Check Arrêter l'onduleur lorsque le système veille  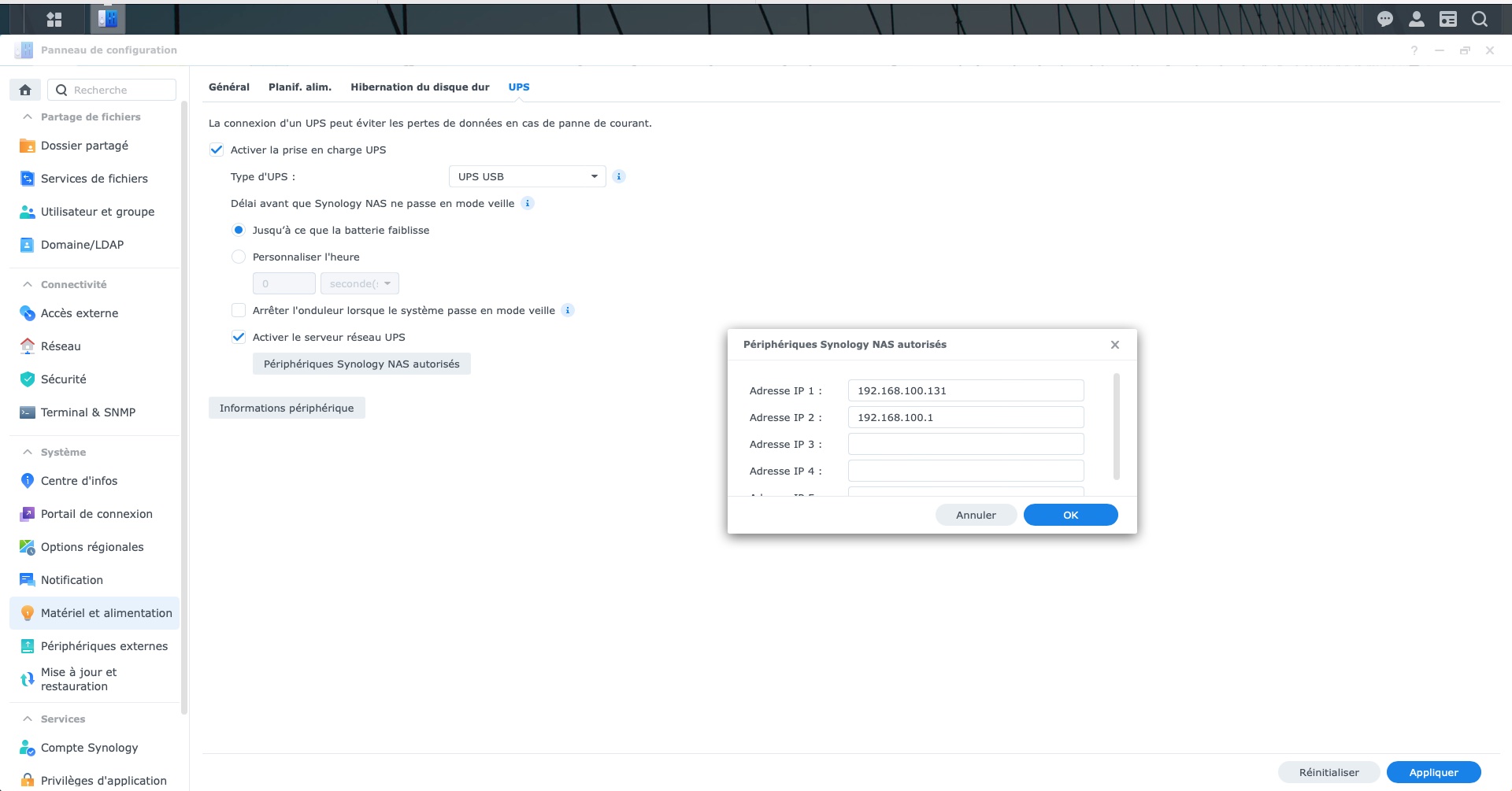point(239,310)
